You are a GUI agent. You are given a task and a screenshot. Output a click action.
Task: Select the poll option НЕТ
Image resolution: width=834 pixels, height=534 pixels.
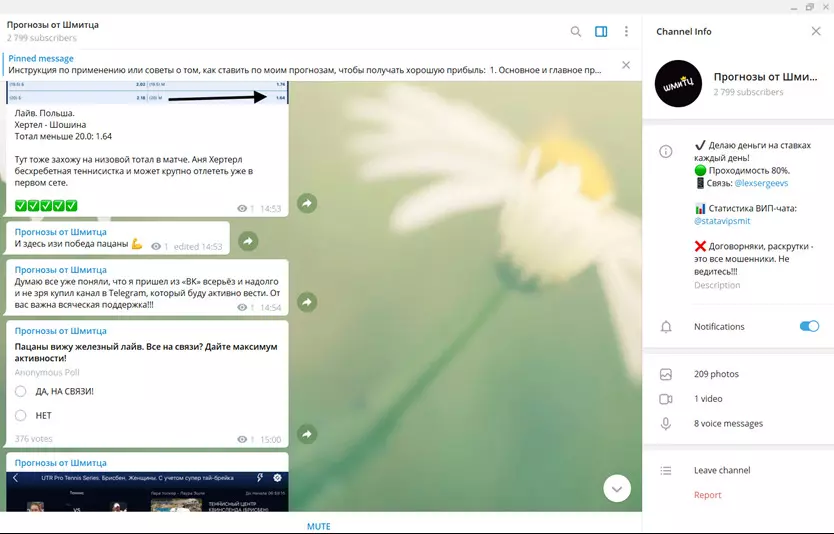(20, 415)
